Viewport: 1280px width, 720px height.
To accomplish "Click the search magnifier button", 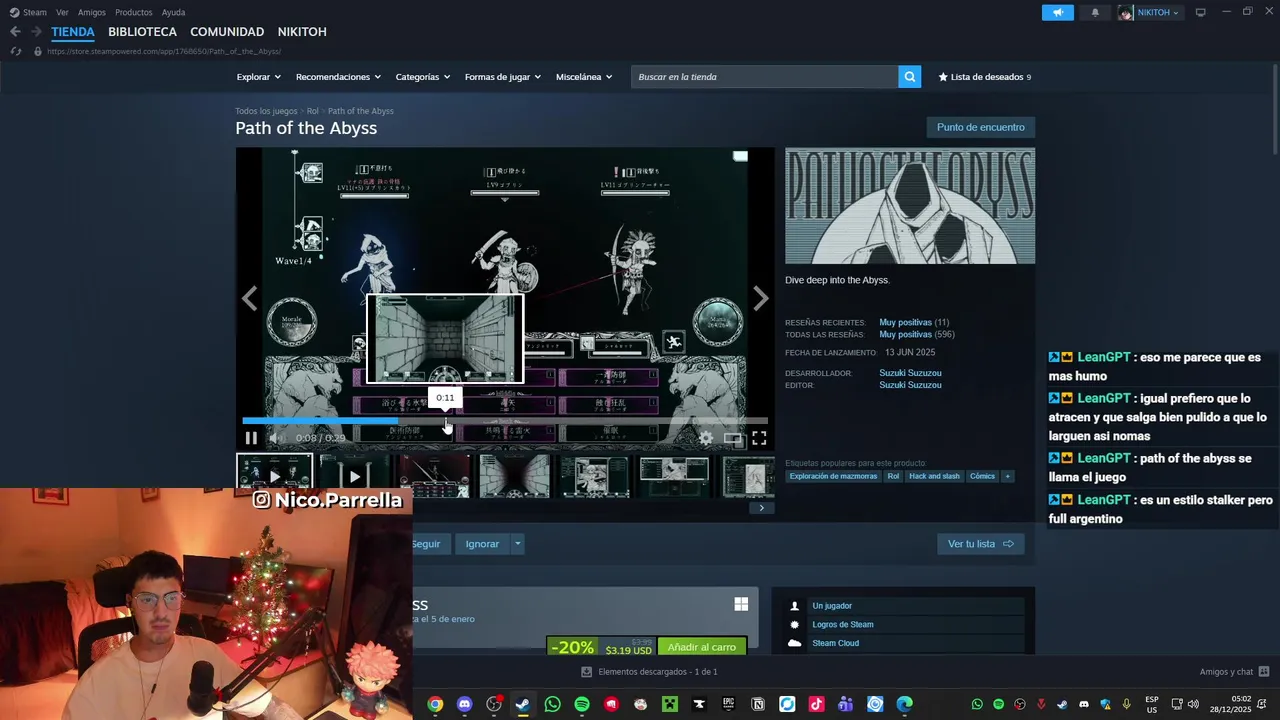I will point(909,77).
